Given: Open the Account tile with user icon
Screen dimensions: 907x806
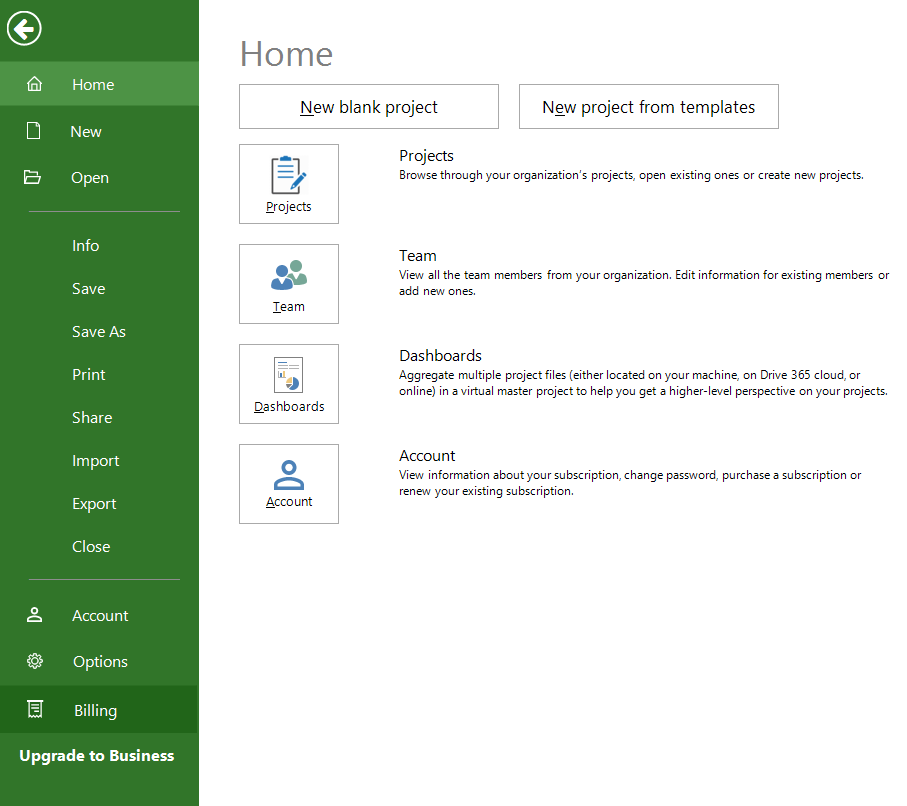Looking at the screenshot, I should [289, 484].
